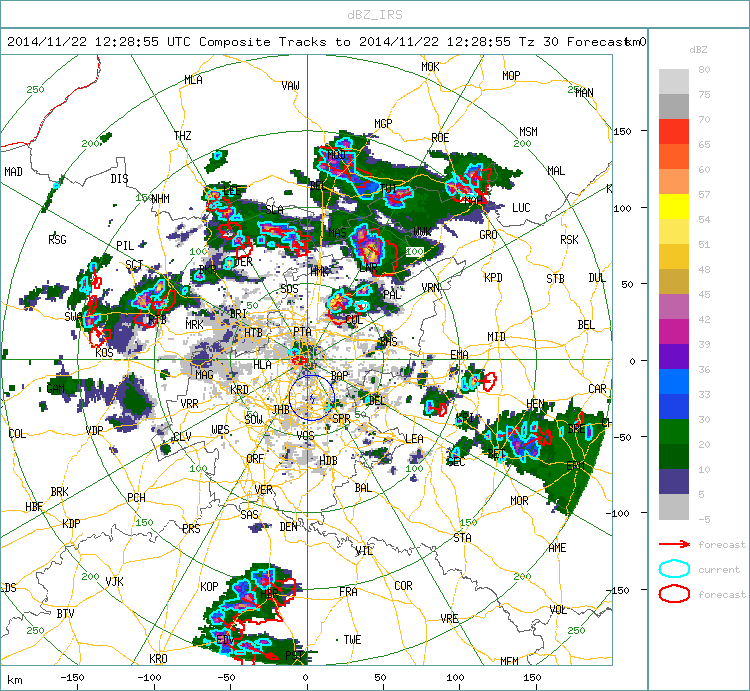
Task: Select the NHM station label
Action: tap(160, 198)
